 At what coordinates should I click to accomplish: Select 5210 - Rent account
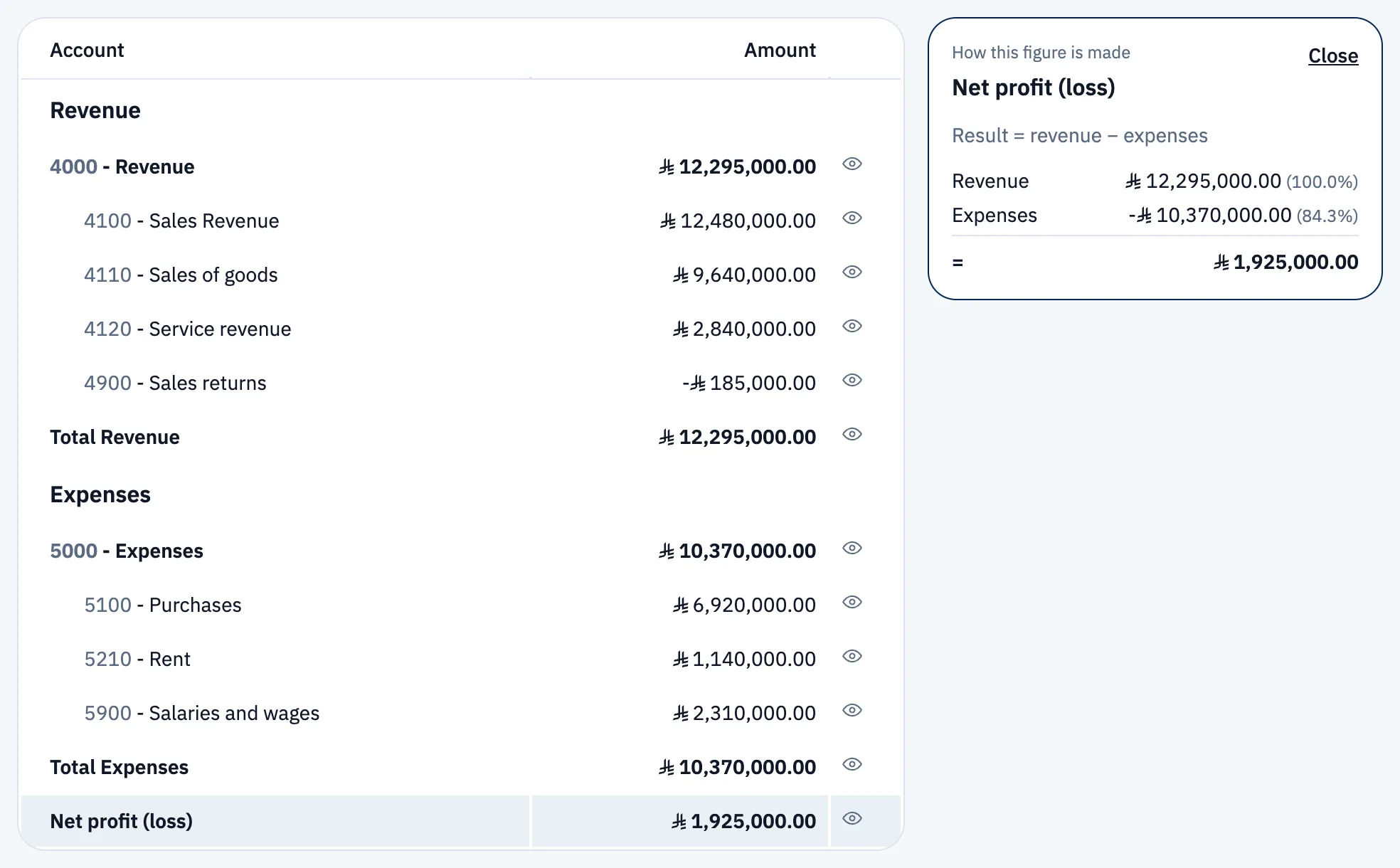[137, 660]
